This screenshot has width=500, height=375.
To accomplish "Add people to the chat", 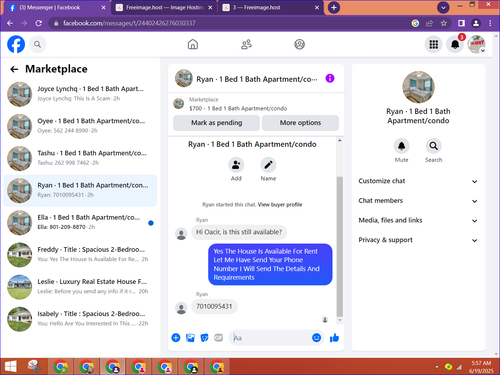I will pos(236,165).
